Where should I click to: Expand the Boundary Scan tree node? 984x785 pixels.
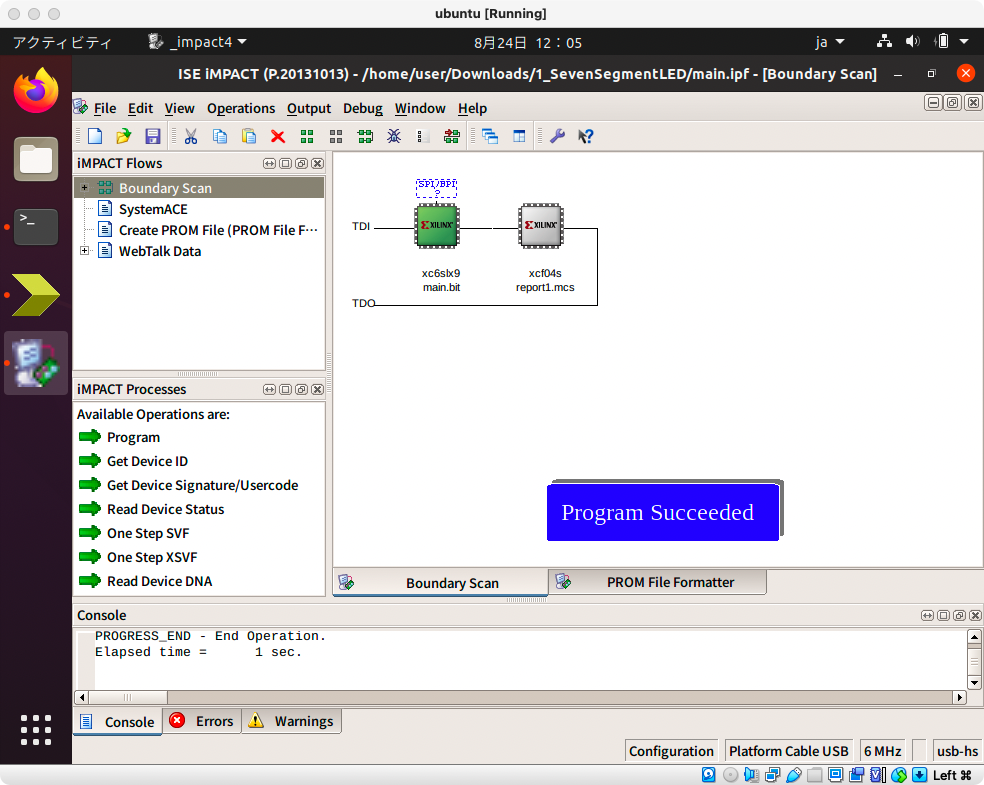point(84,188)
